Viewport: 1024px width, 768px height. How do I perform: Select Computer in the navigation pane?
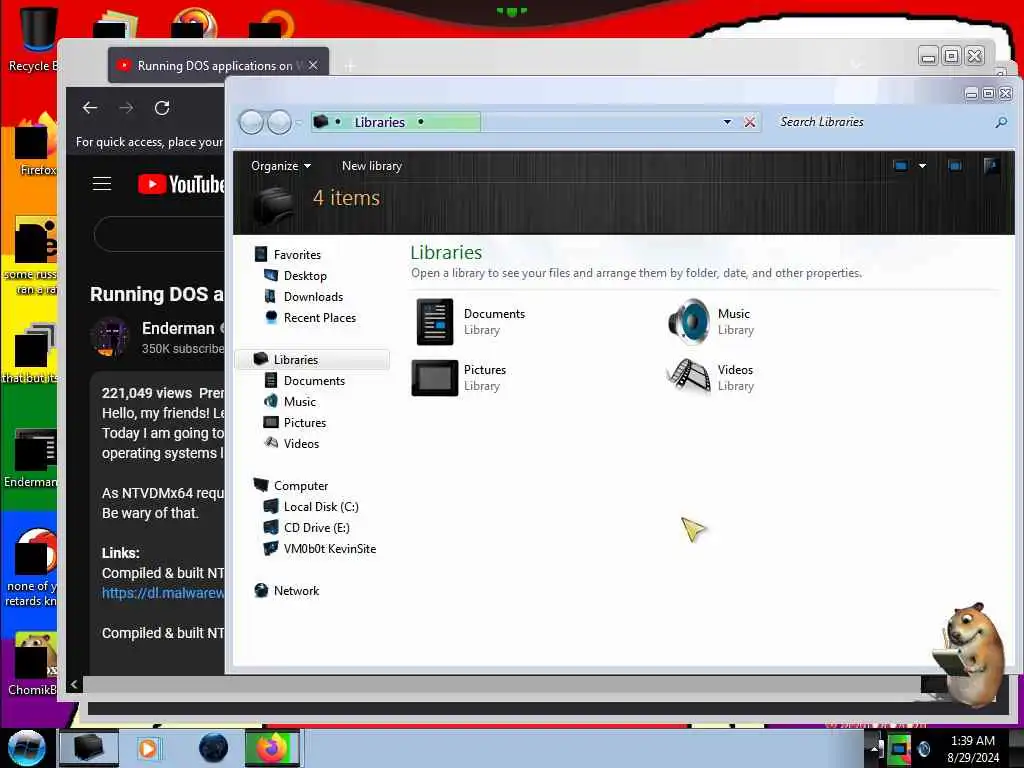(x=291, y=485)
